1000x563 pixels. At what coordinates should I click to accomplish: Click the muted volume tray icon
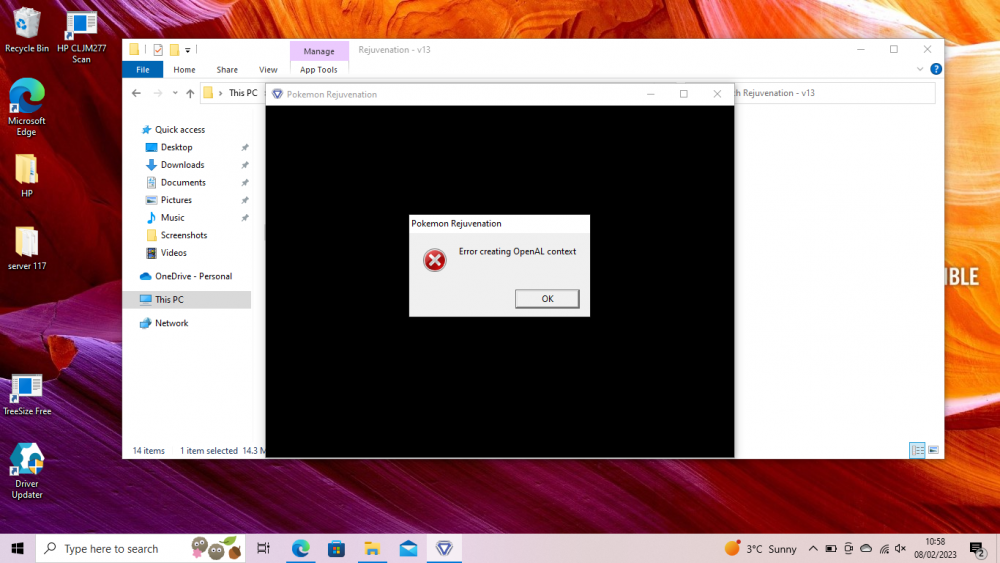[x=901, y=548]
